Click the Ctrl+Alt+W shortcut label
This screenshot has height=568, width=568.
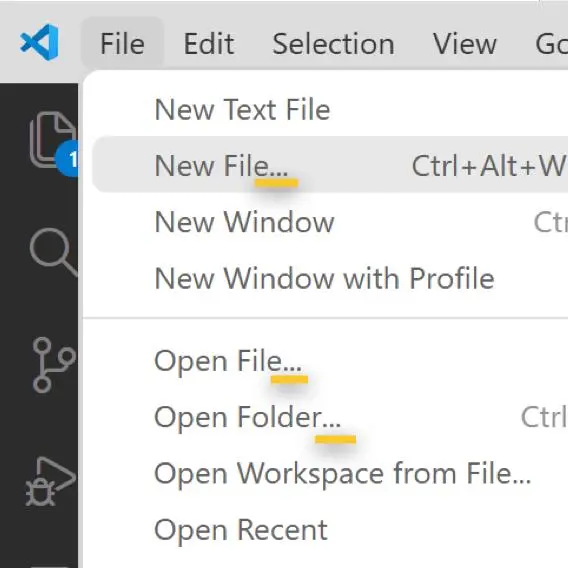(x=489, y=166)
